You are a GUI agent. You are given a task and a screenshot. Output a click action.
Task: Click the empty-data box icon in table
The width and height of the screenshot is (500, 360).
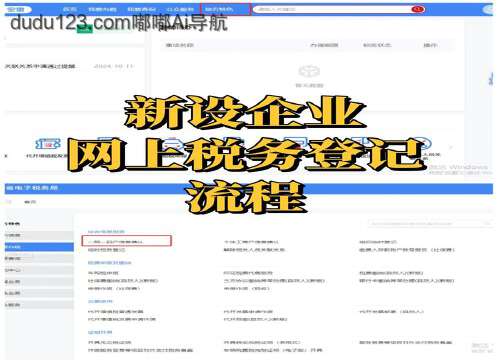click(x=309, y=71)
